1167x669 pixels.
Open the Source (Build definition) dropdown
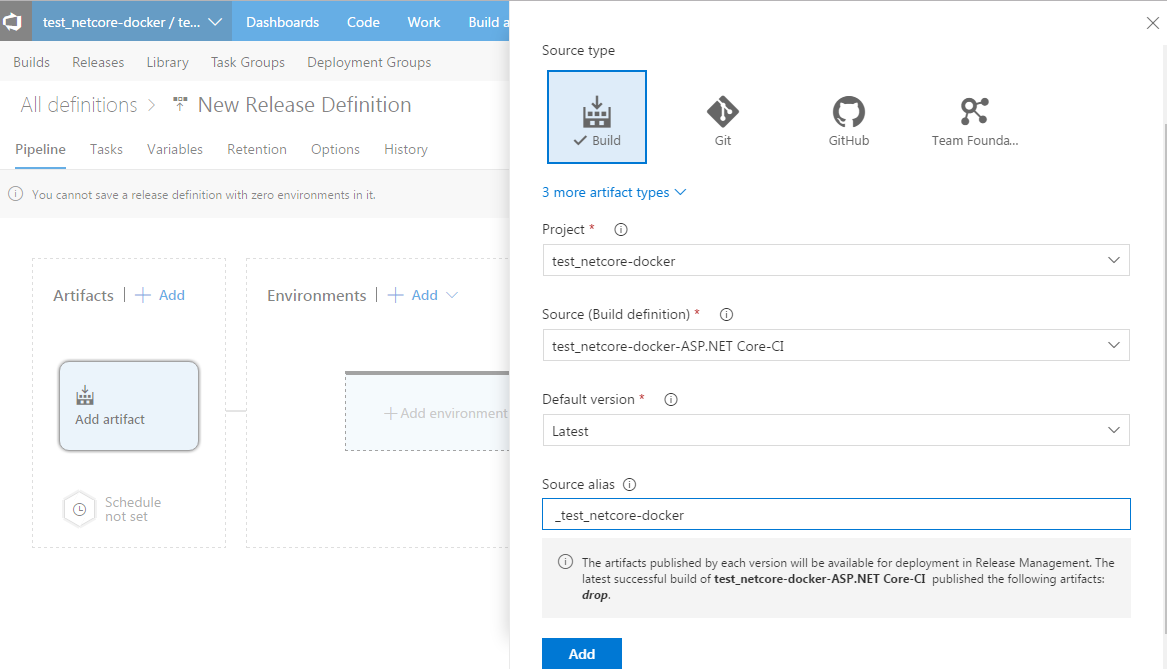(x=836, y=345)
